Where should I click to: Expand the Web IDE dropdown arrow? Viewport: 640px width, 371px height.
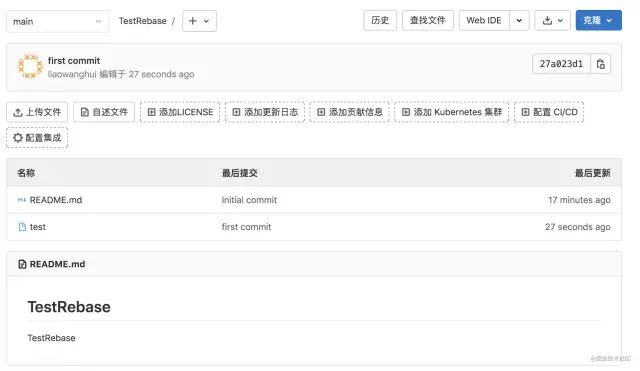pos(519,20)
